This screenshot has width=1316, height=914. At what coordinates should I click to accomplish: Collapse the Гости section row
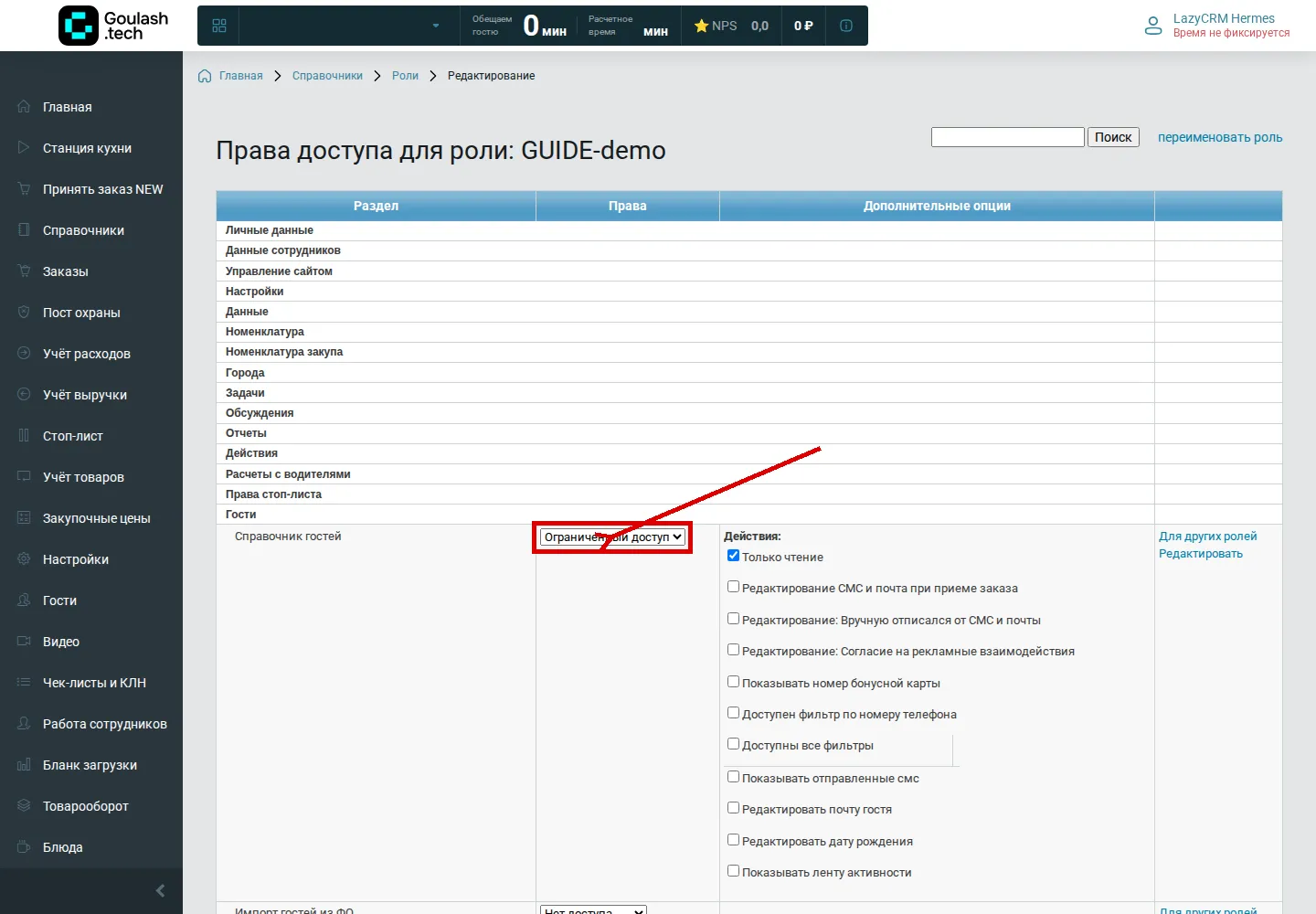coord(685,515)
